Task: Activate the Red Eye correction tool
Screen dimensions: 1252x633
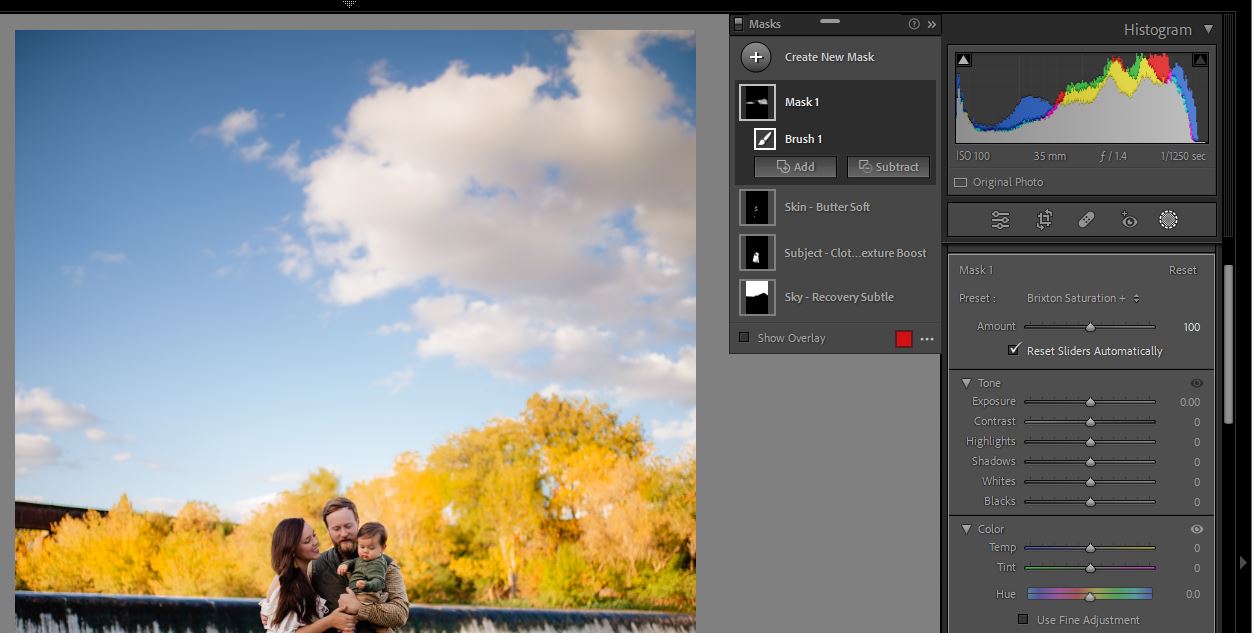Action: (1129, 220)
